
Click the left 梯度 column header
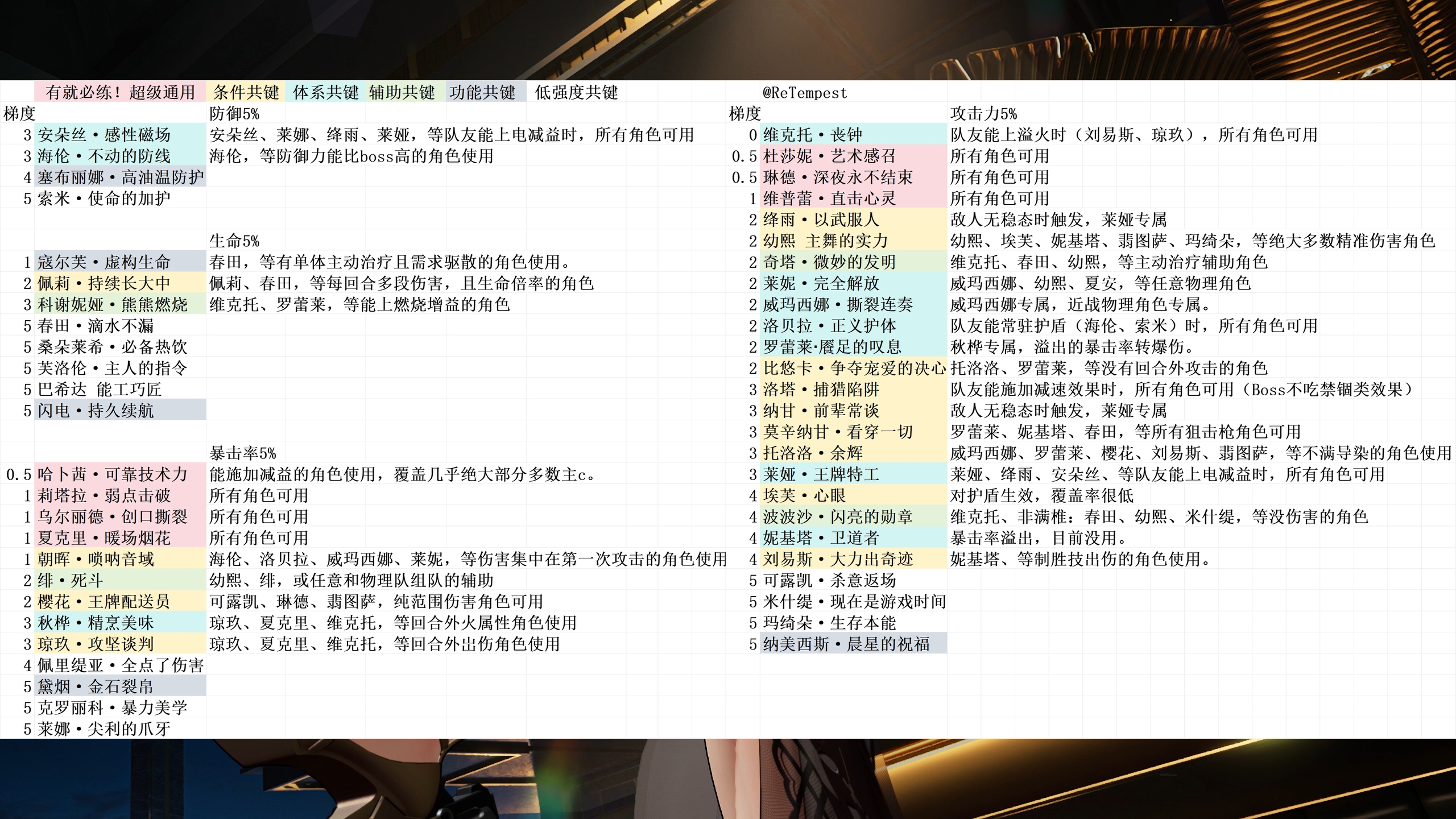19,114
